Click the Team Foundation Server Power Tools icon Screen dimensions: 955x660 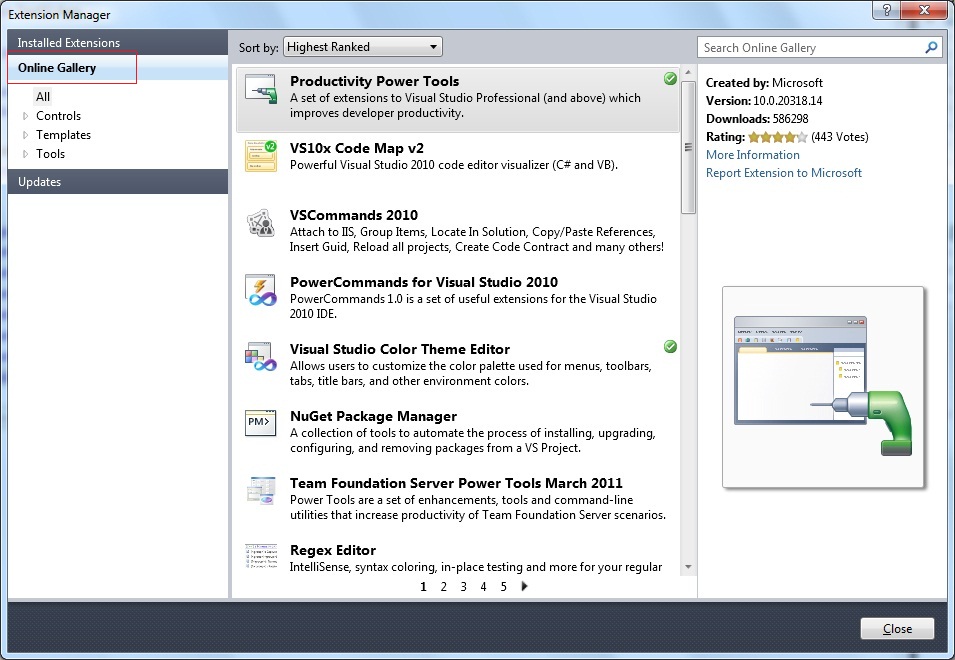(x=260, y=491)
